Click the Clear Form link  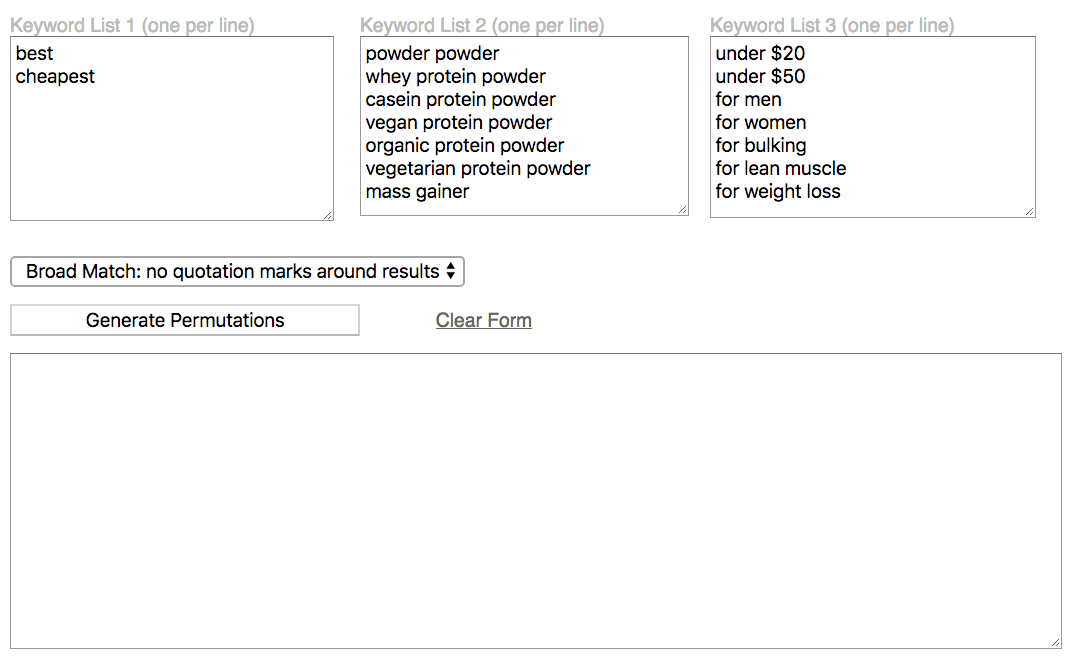pyautogui.click(x=483, y=320)
